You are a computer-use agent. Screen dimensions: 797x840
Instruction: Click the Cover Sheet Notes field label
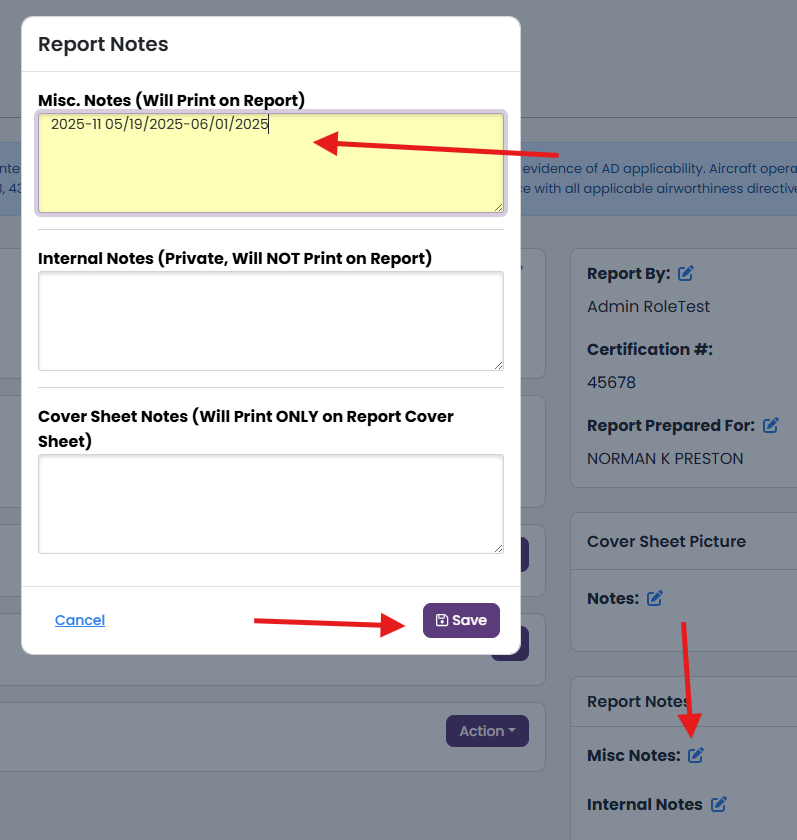pyautogui.click(x=246, y=429)
